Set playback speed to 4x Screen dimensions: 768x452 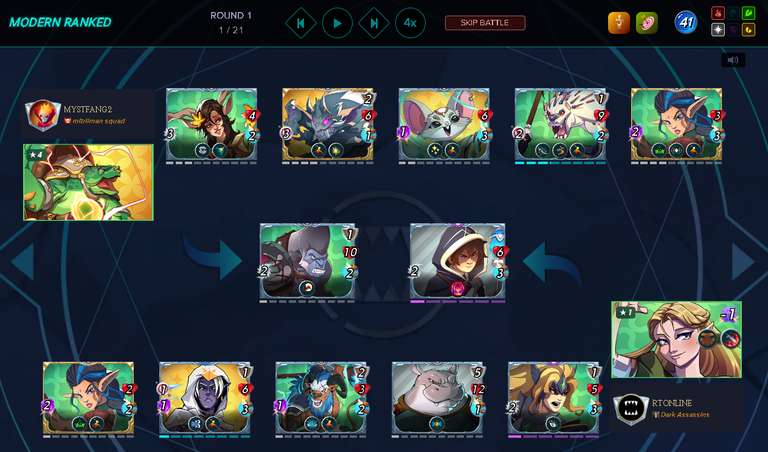pyautogui.click(x=410, y=23)
